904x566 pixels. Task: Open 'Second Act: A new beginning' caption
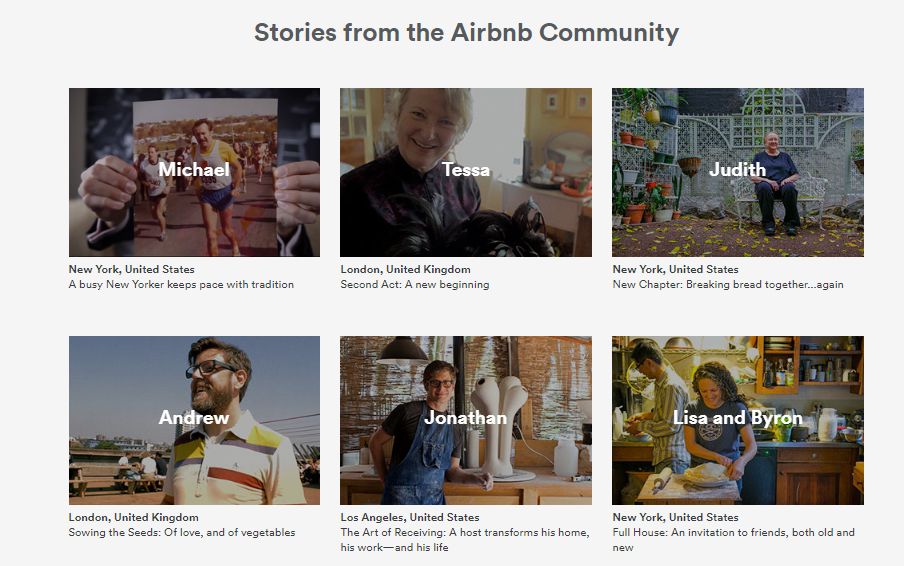[415, 284]
